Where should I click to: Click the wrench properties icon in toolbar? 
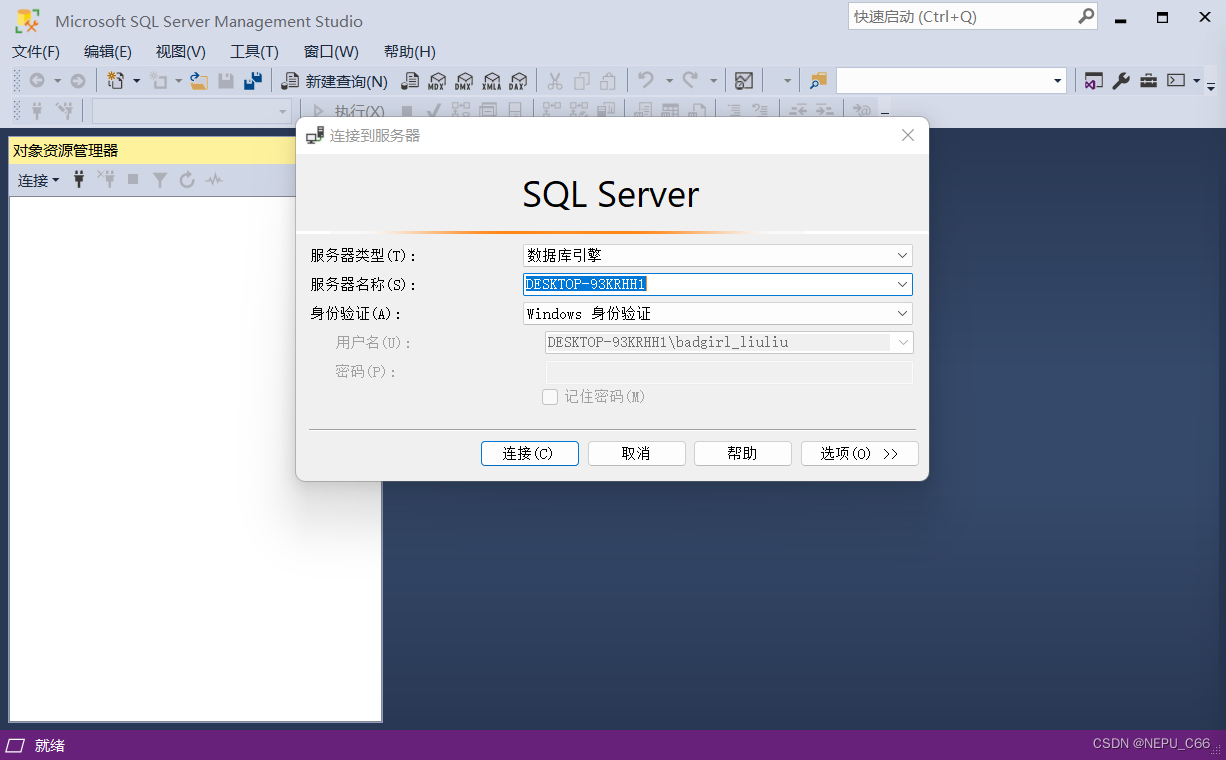tap(1121, 81)
